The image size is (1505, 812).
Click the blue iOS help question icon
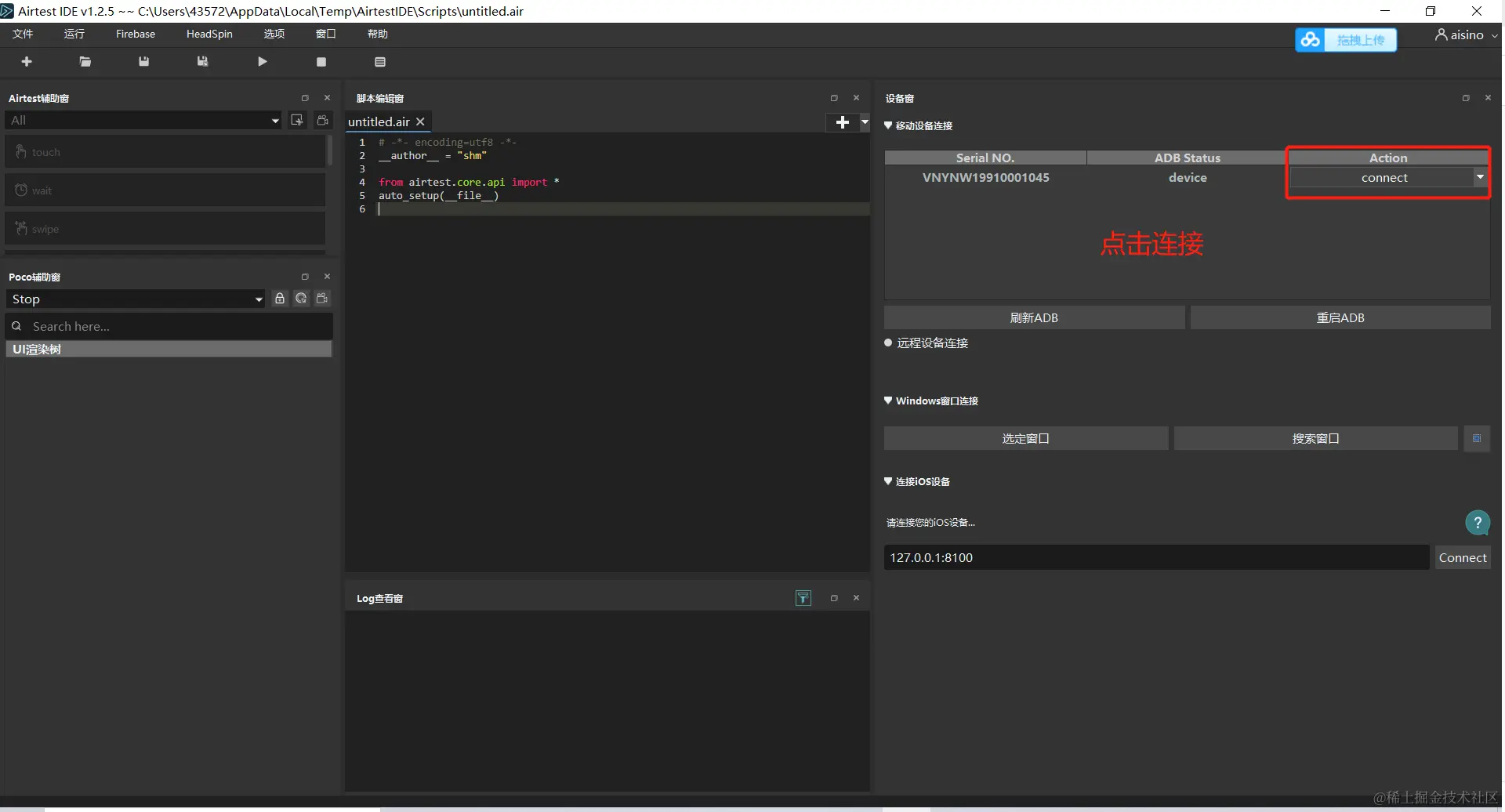click(1478, 522)
